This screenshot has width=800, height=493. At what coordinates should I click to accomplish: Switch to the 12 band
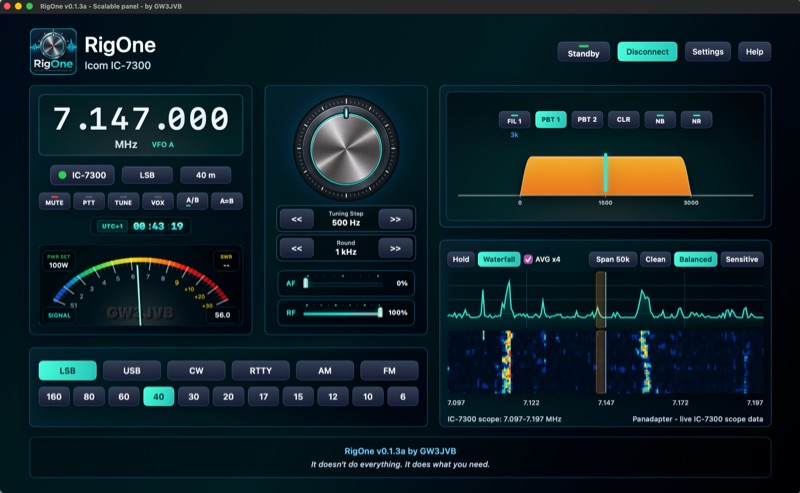(x=333, y=397)
